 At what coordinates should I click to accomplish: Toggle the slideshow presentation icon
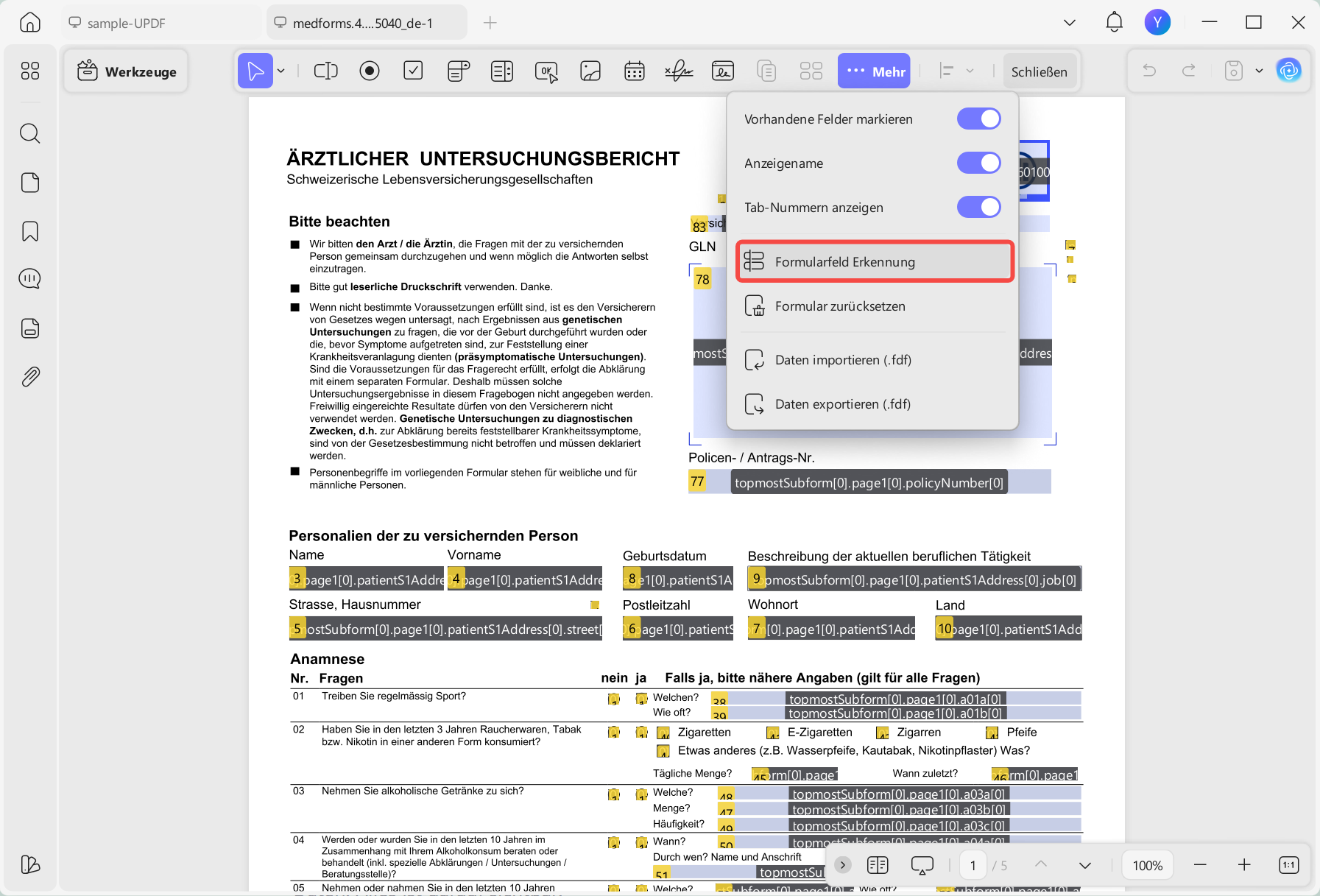point(922,865)
